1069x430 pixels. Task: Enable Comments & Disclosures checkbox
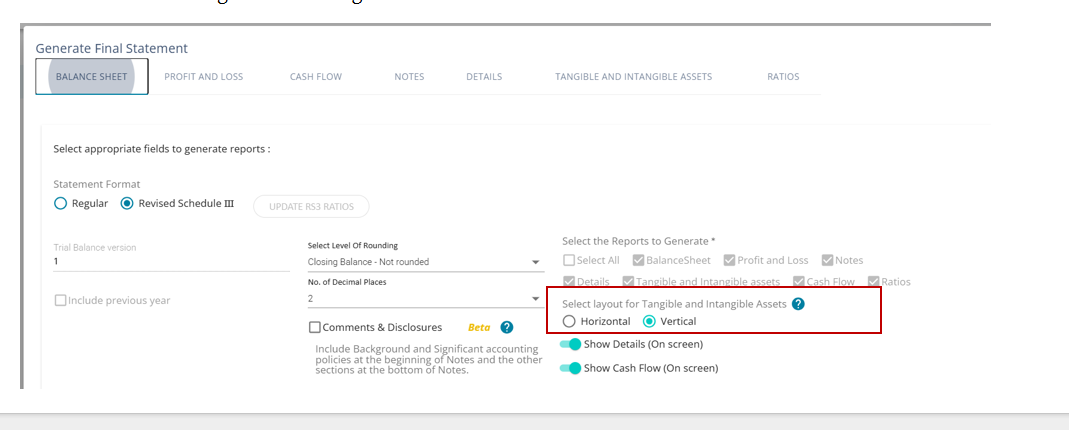point(315,327)
